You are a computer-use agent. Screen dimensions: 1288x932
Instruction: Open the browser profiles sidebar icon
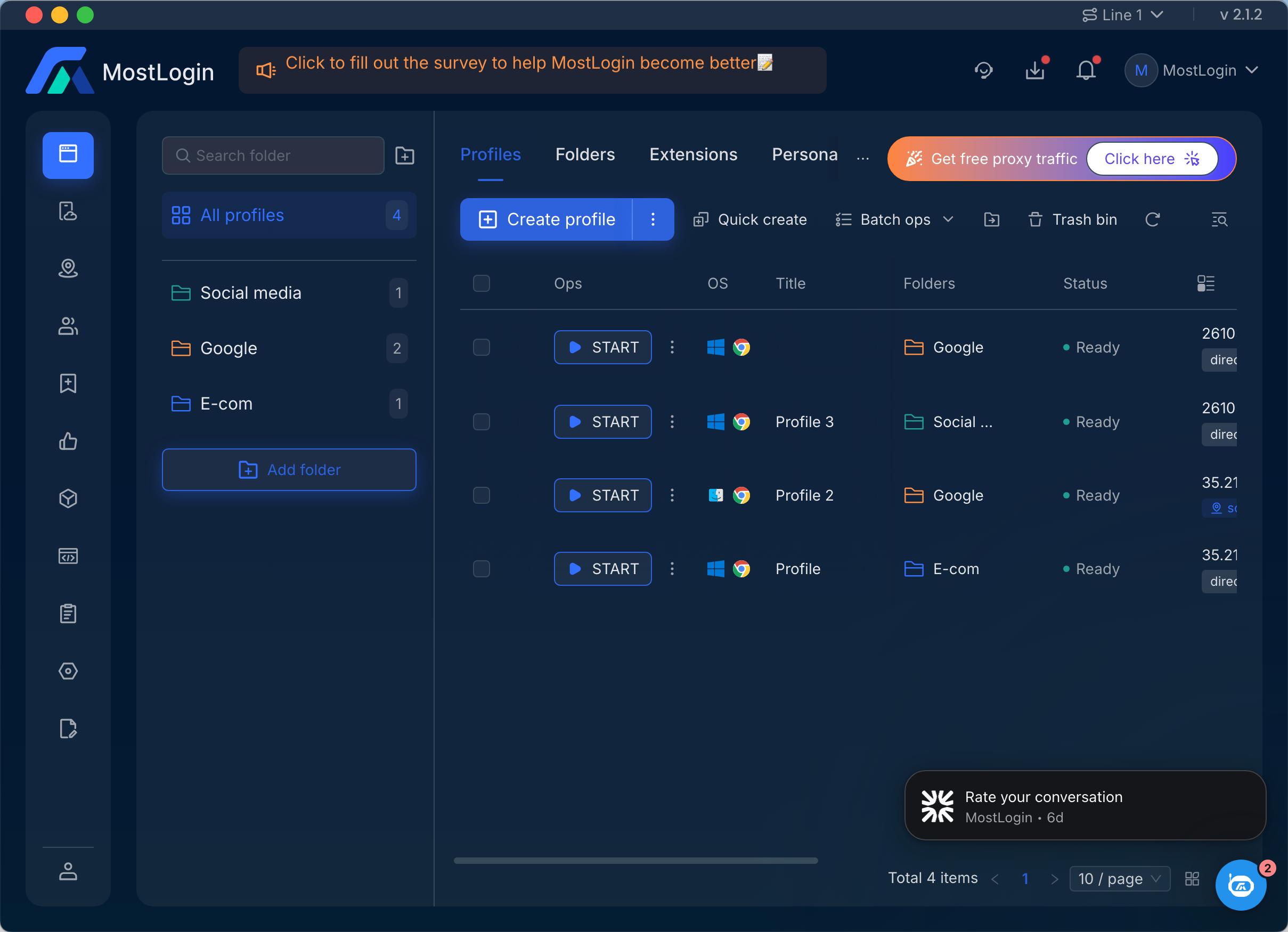(68, 154)
